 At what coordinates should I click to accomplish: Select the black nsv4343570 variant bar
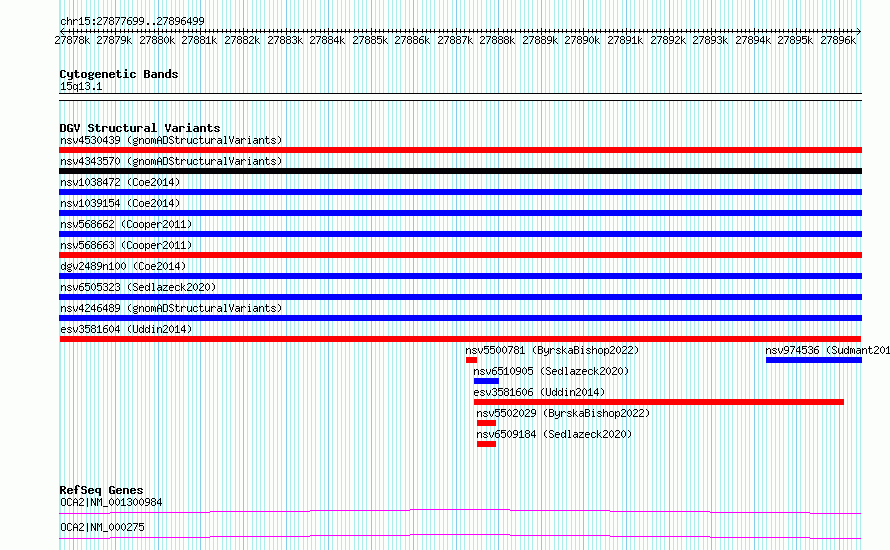[x=460, y=171]
